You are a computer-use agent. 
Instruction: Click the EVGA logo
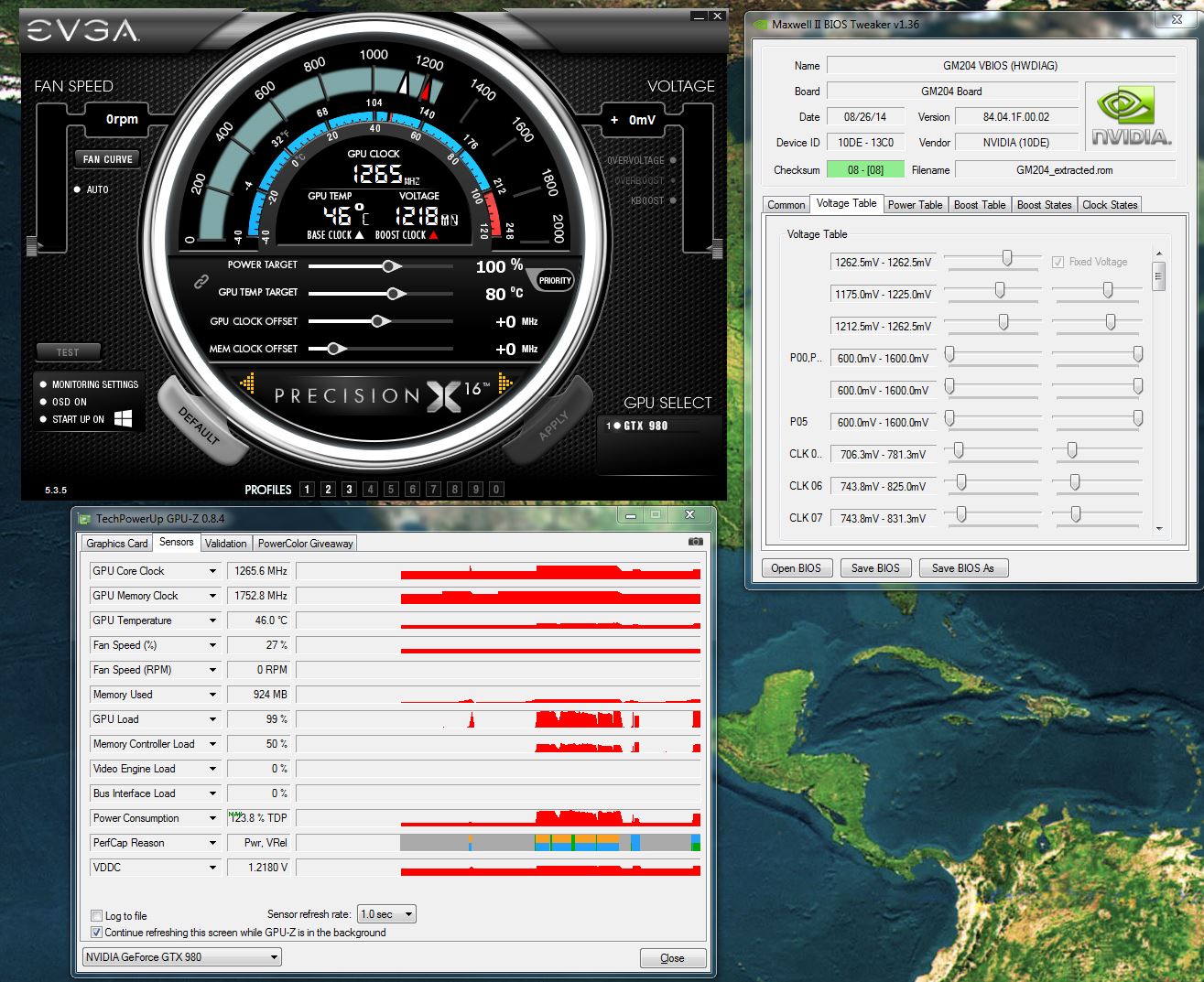(82, 31)
